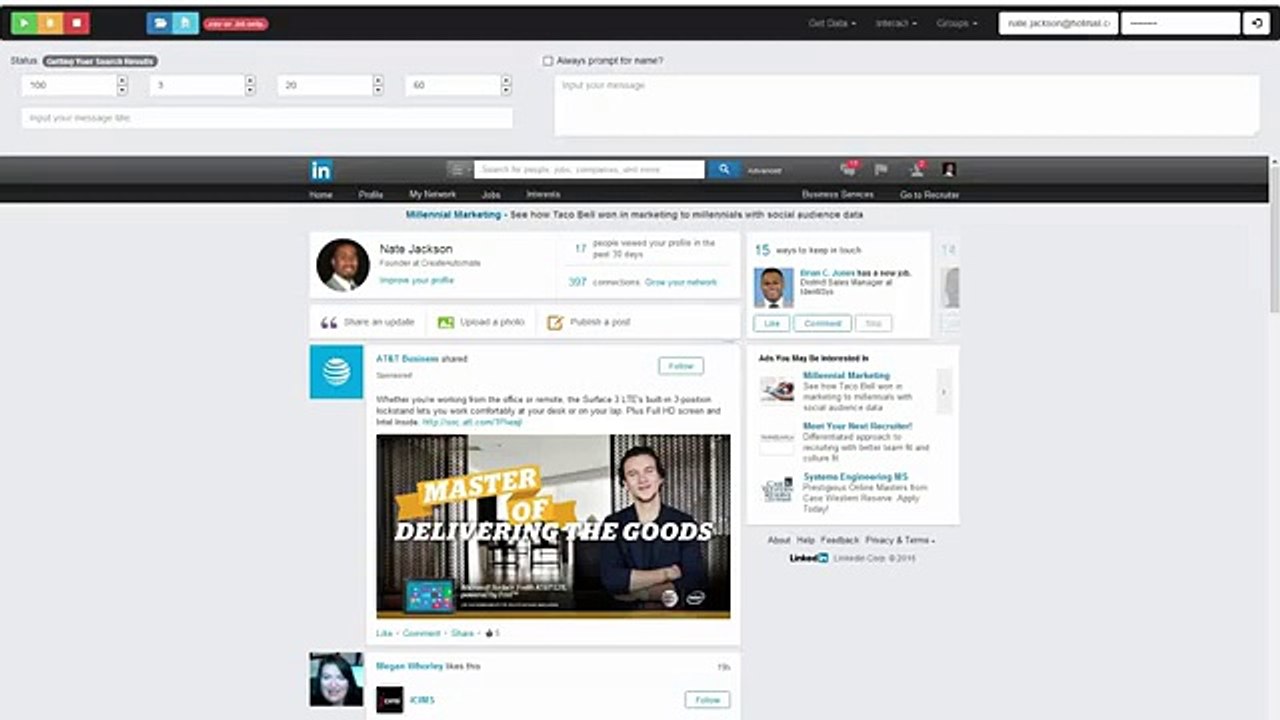This screenshot has height=720, width=1280.
Task: Click the Input your message text area
Action: click(906, 105)
